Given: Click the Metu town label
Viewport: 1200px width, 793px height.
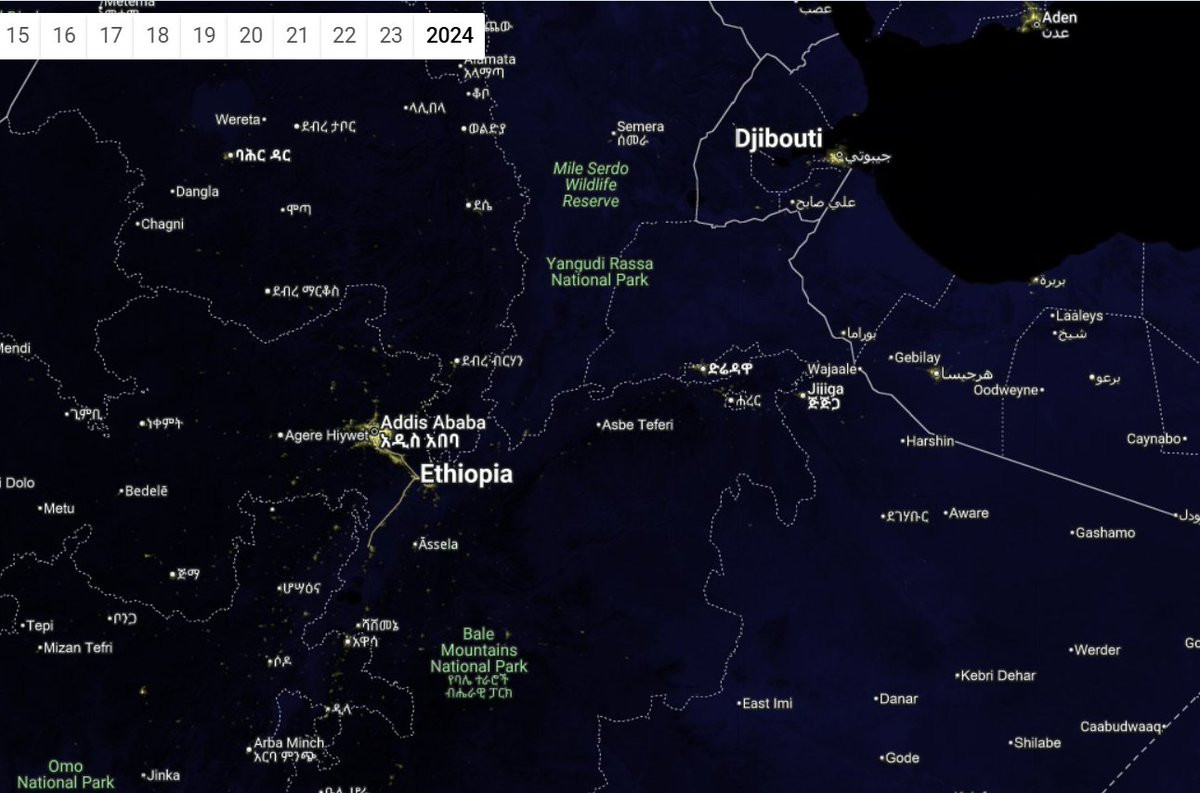Looking at the screenshot, I should 59,508.
